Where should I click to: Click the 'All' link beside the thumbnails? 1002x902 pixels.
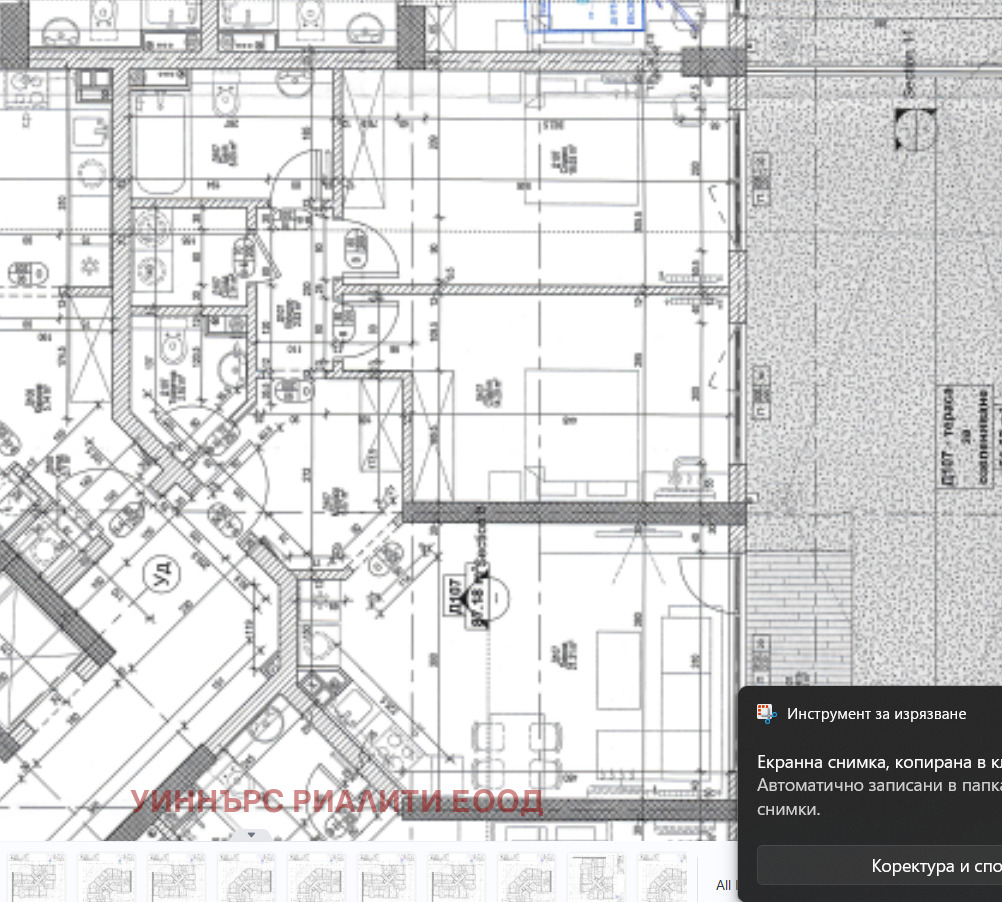click(x=723, y=885)
